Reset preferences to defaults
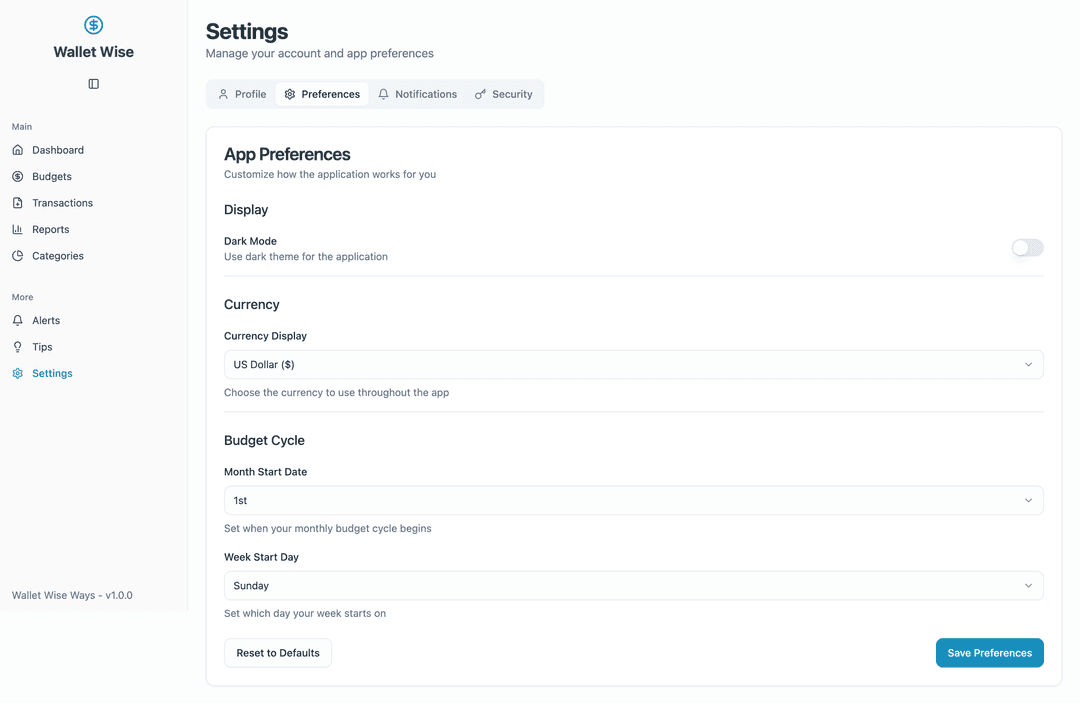 [x=277, y=652]
